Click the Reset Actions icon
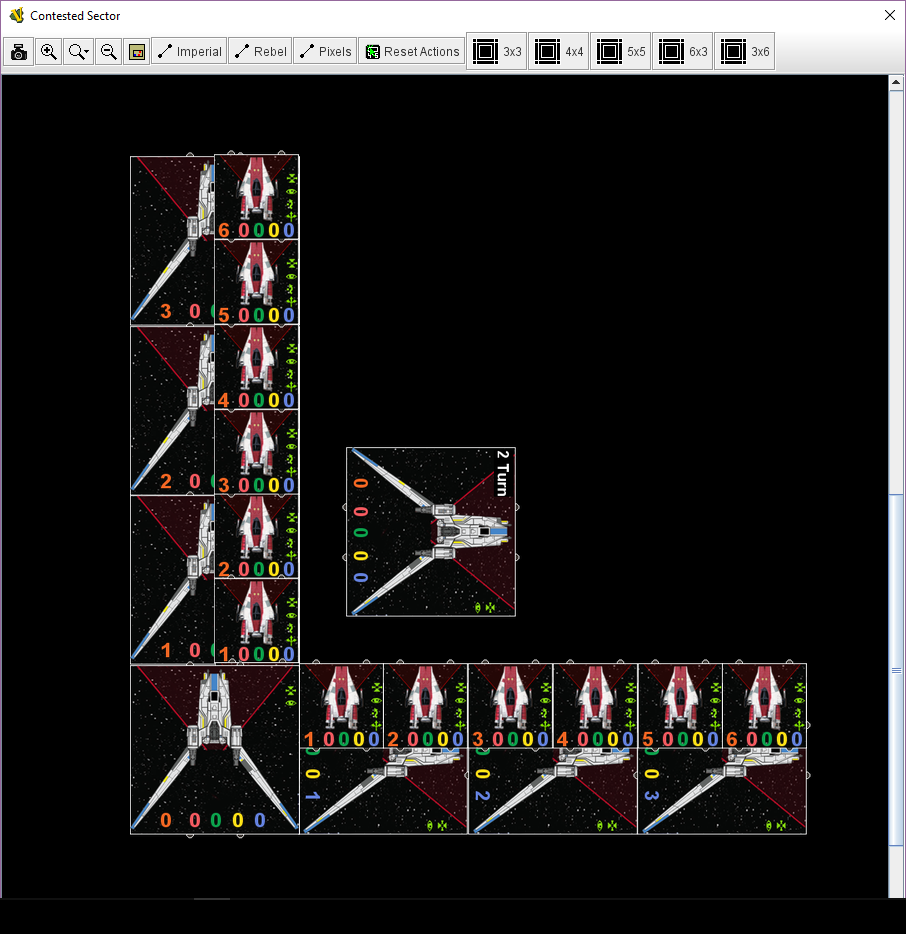Screen dimensions: 906x934 375,51
